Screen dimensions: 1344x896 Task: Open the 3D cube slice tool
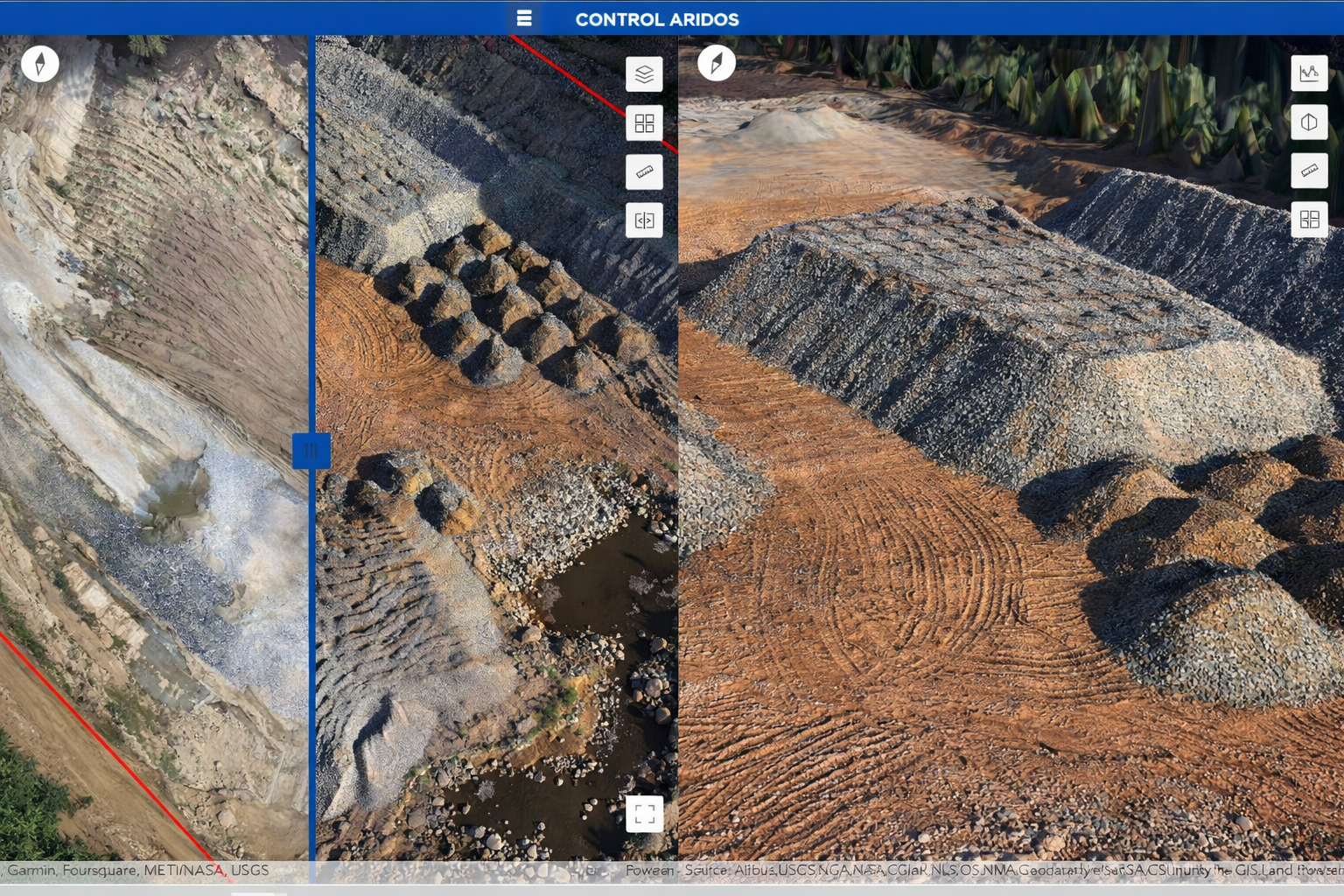(x=1309, y=122)
